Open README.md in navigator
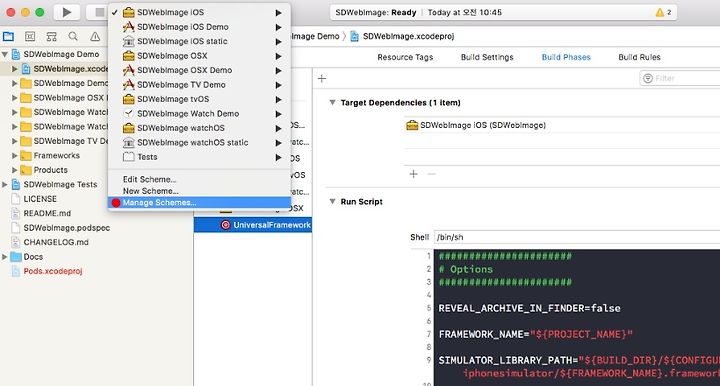This screenshot has width=720, height=386. pyautogui.click(x=47, y=213)
